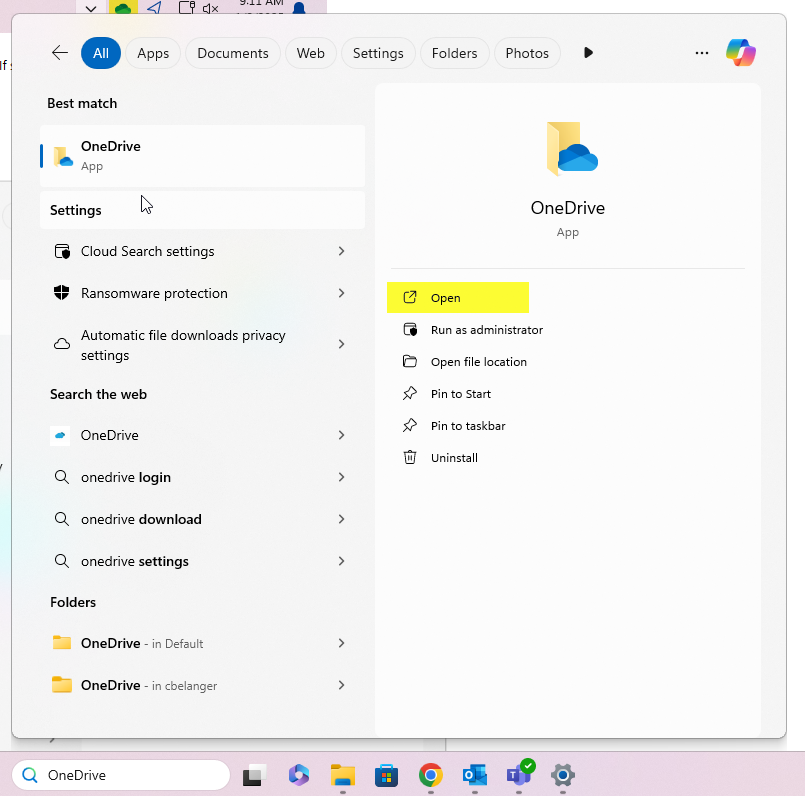Open Settings gear from the taskbar
The image size is (805, 796).
coord(563,775)
